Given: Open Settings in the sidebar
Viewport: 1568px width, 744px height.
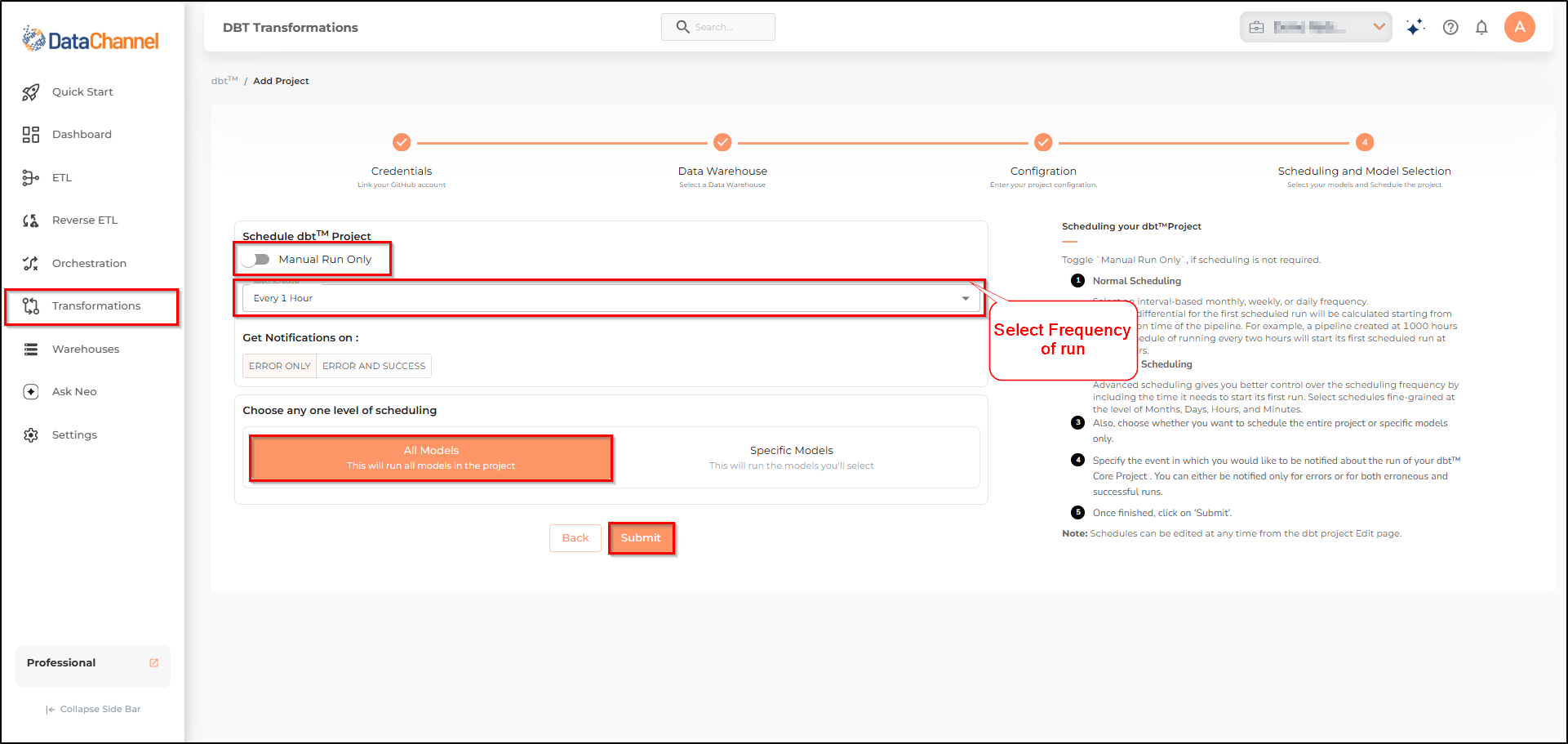Looking at the screenshot, I should (74, 435).
